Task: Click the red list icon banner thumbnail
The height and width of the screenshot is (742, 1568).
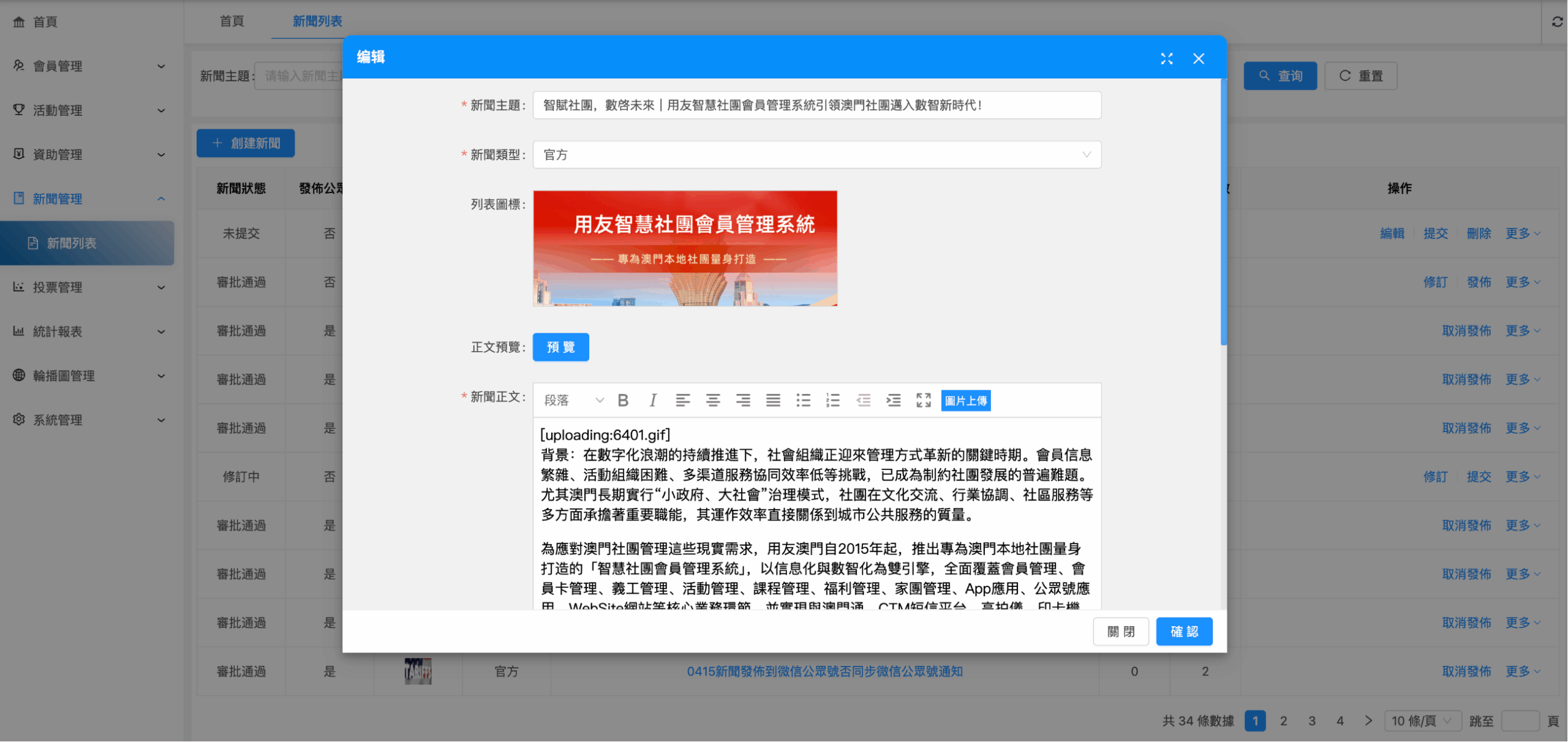Action: [685, 248]
